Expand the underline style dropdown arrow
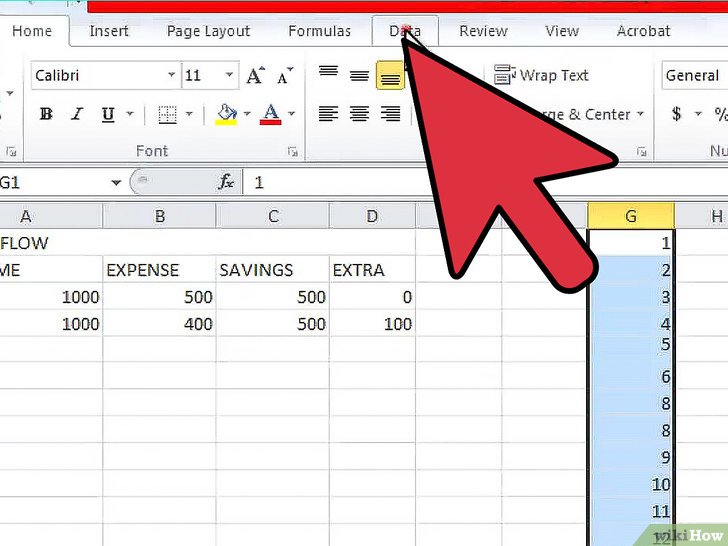 click(x=130, y=114)
